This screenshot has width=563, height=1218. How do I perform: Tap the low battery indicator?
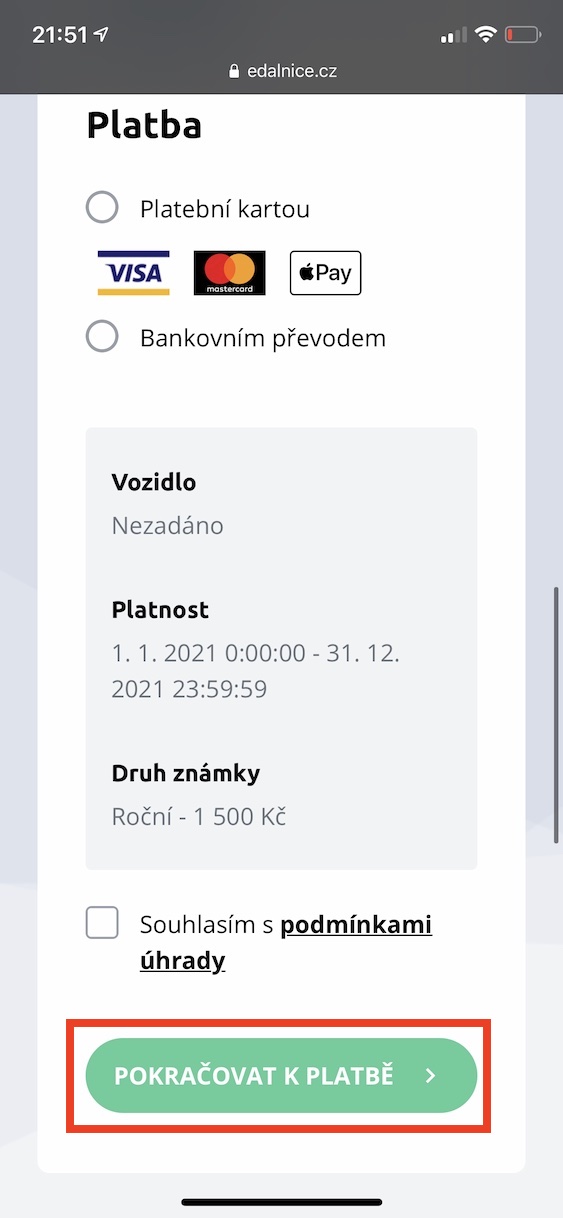click(x=523, y=35)
